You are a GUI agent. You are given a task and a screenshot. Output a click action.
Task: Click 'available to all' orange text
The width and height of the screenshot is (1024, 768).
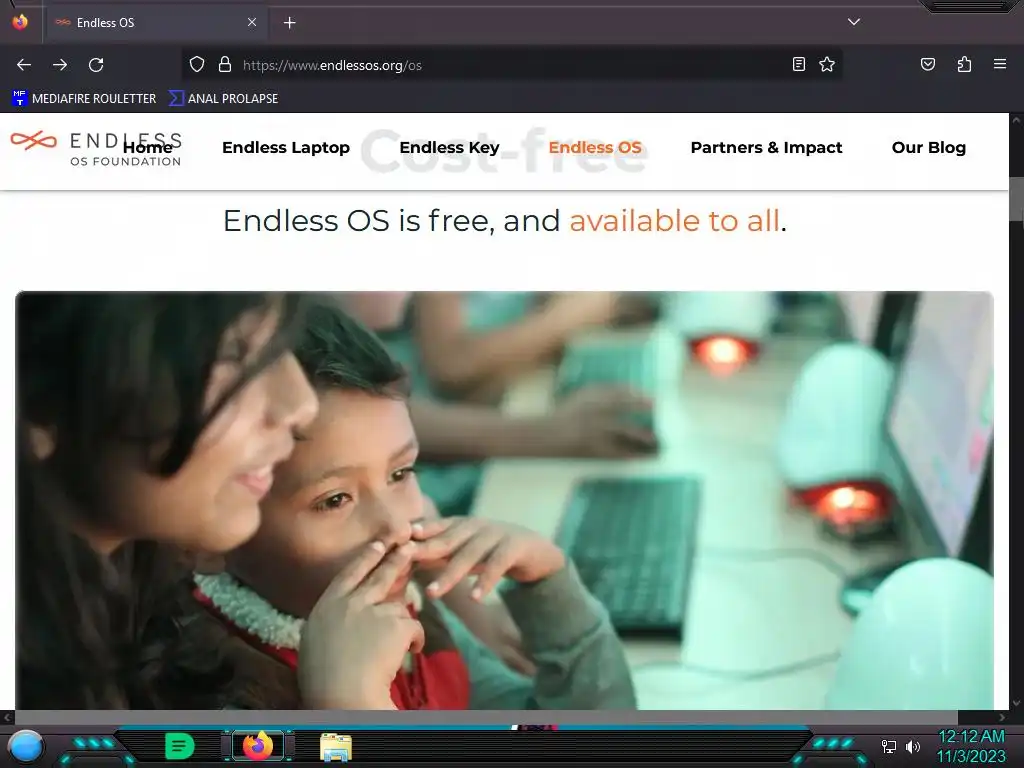(x=675, y=221)
